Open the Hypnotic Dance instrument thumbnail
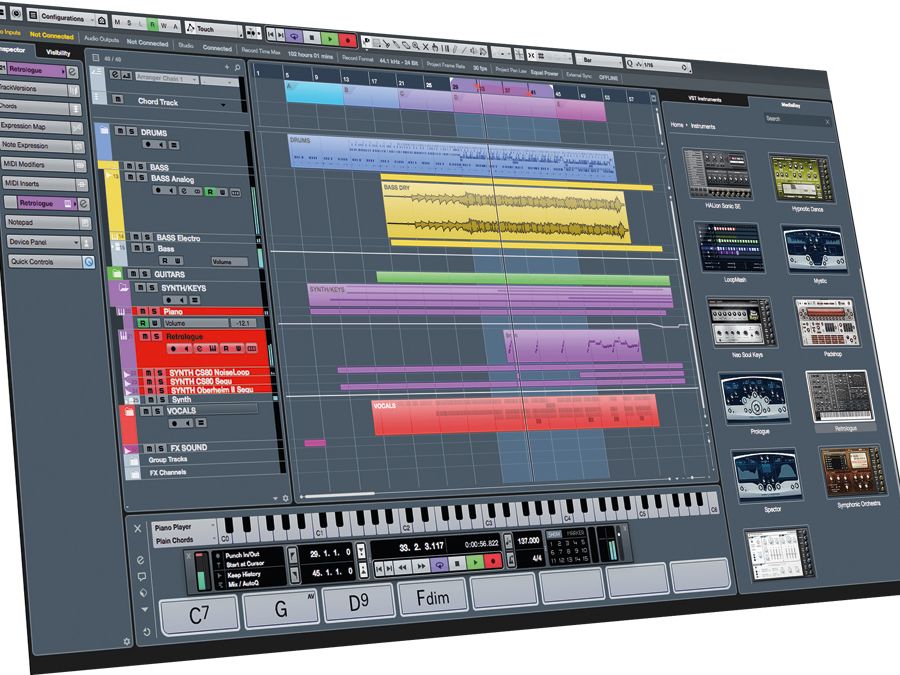Screen dimensions: 900x675 click(801, 179)
